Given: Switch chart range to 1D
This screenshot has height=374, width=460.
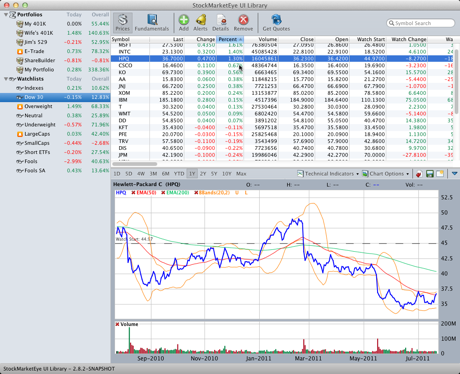Looking at the screenshot, I should [x=117, y=174].
